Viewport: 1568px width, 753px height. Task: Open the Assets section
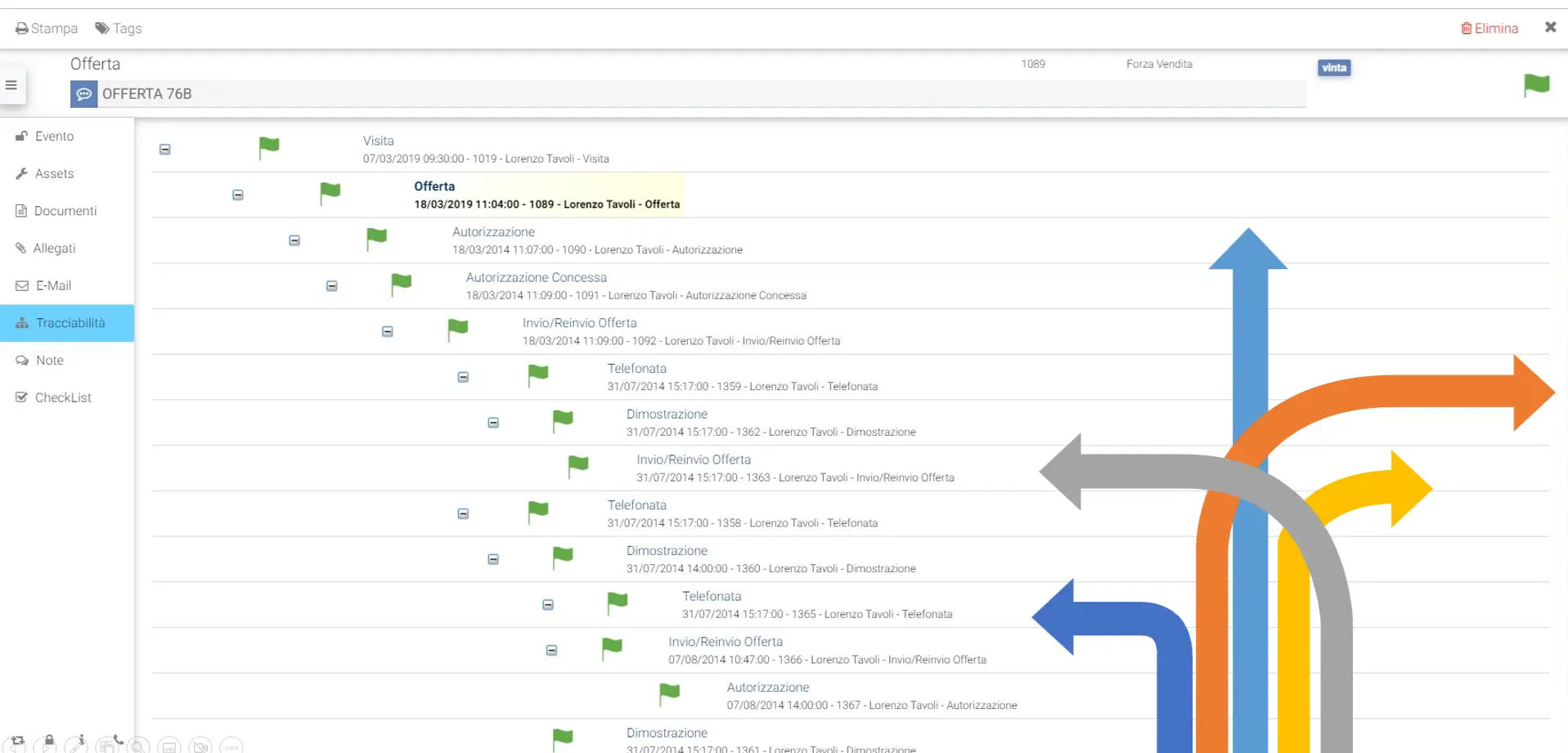click(54, 174)
